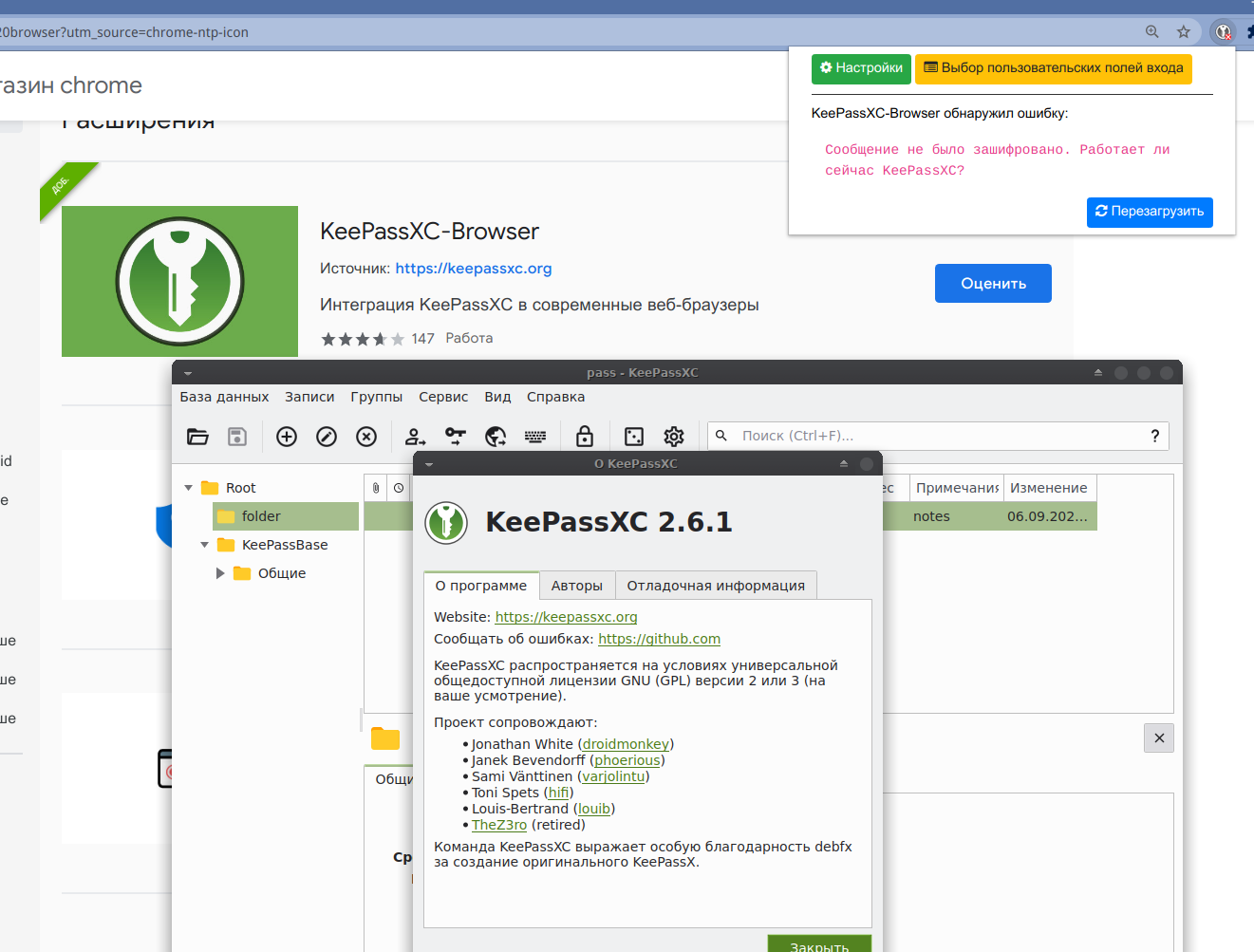Click the Lock database padlock icon
Image resolution: width=1254 pixels, height=952 pixels.
[x=585, y=437]
